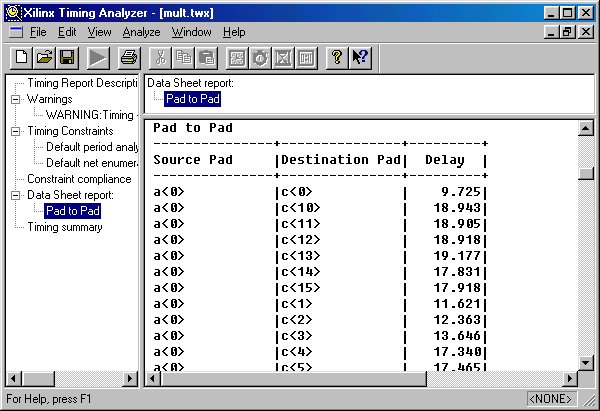
Task: Click the Copy toolbar icon
Action: tap(183, 58)
